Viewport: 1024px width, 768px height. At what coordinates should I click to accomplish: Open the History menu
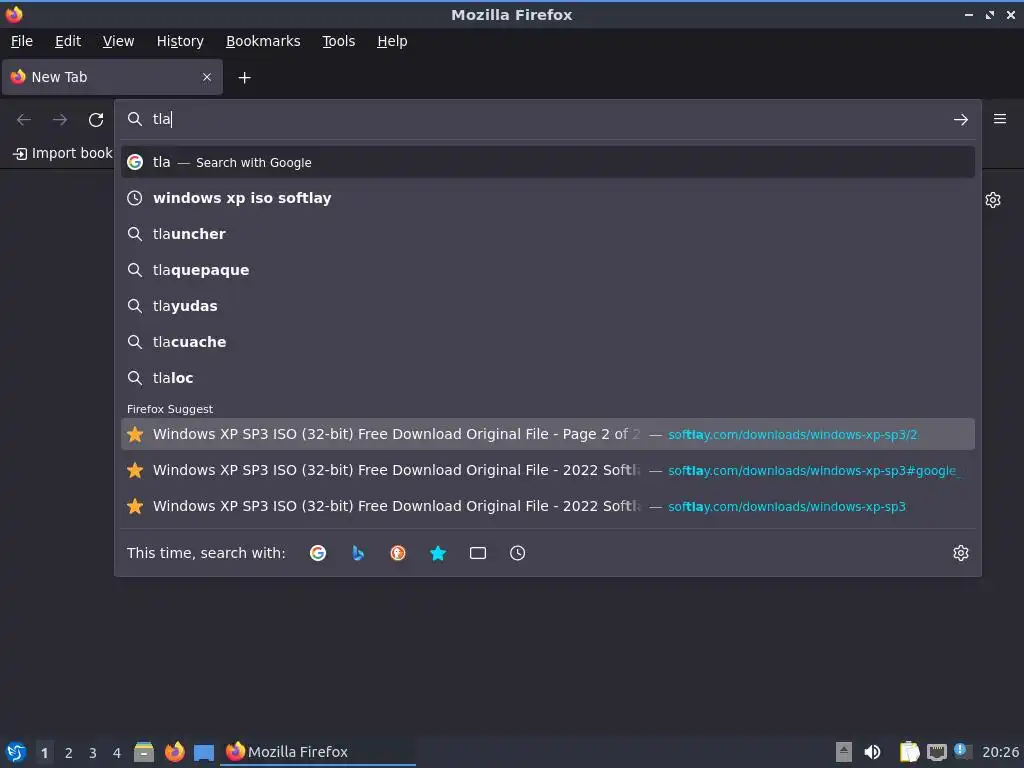pyautogui.click(x=180, y=41)
